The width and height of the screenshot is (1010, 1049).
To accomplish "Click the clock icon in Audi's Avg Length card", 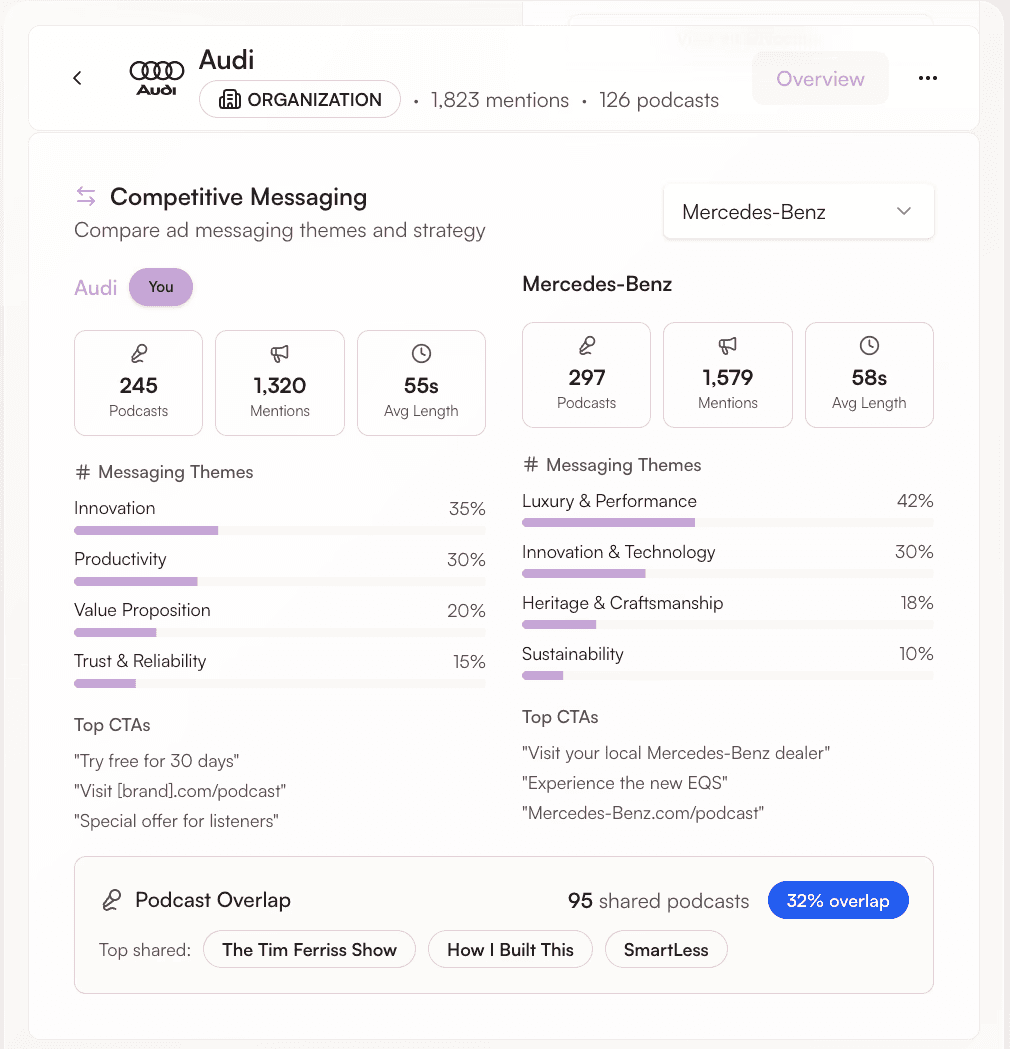I will 421,353.
